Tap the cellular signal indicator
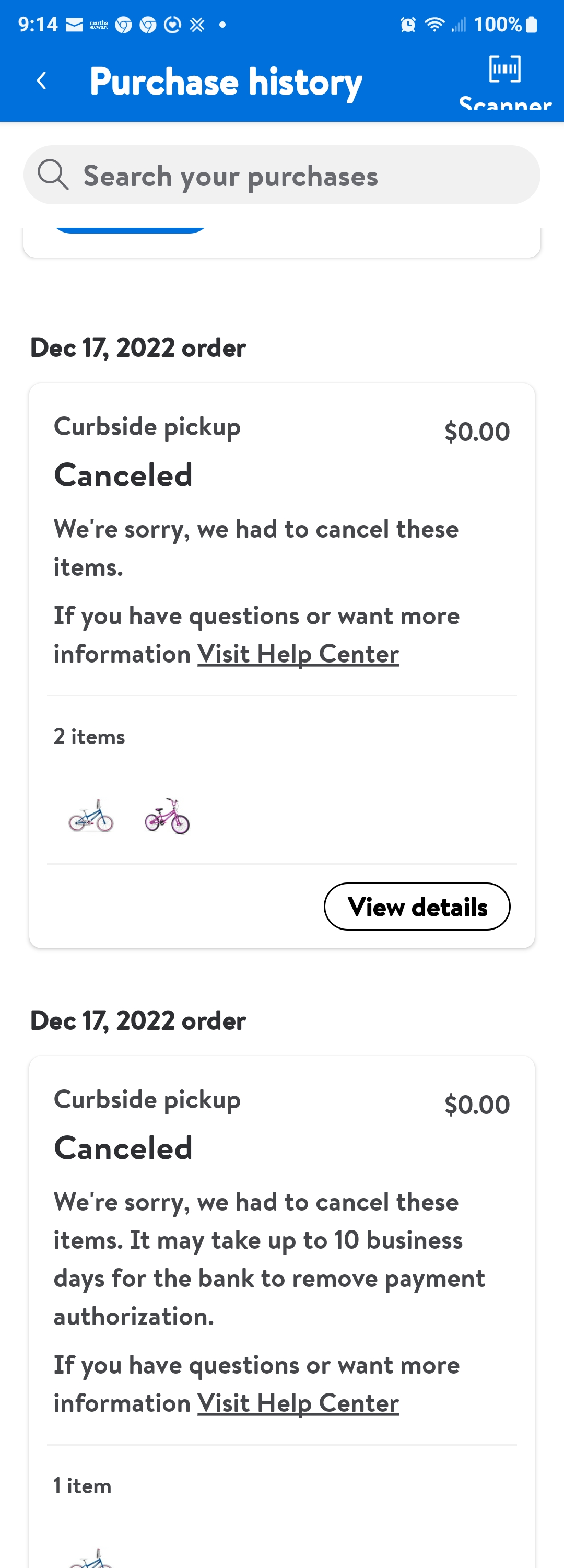The image size is (564, 1568). [460, 25]
